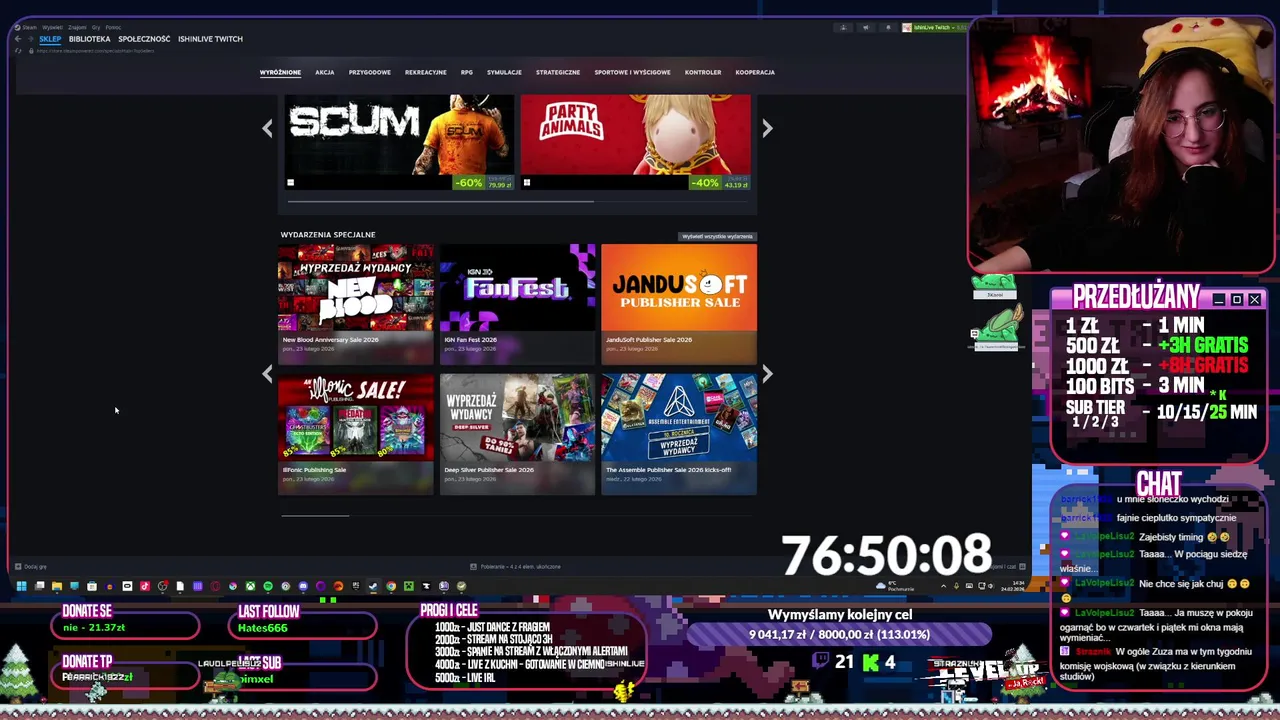Screen dimensions: 1280x720
Task: Select the PRZYGODOWE category tab
Action: (x=370, y=72)
